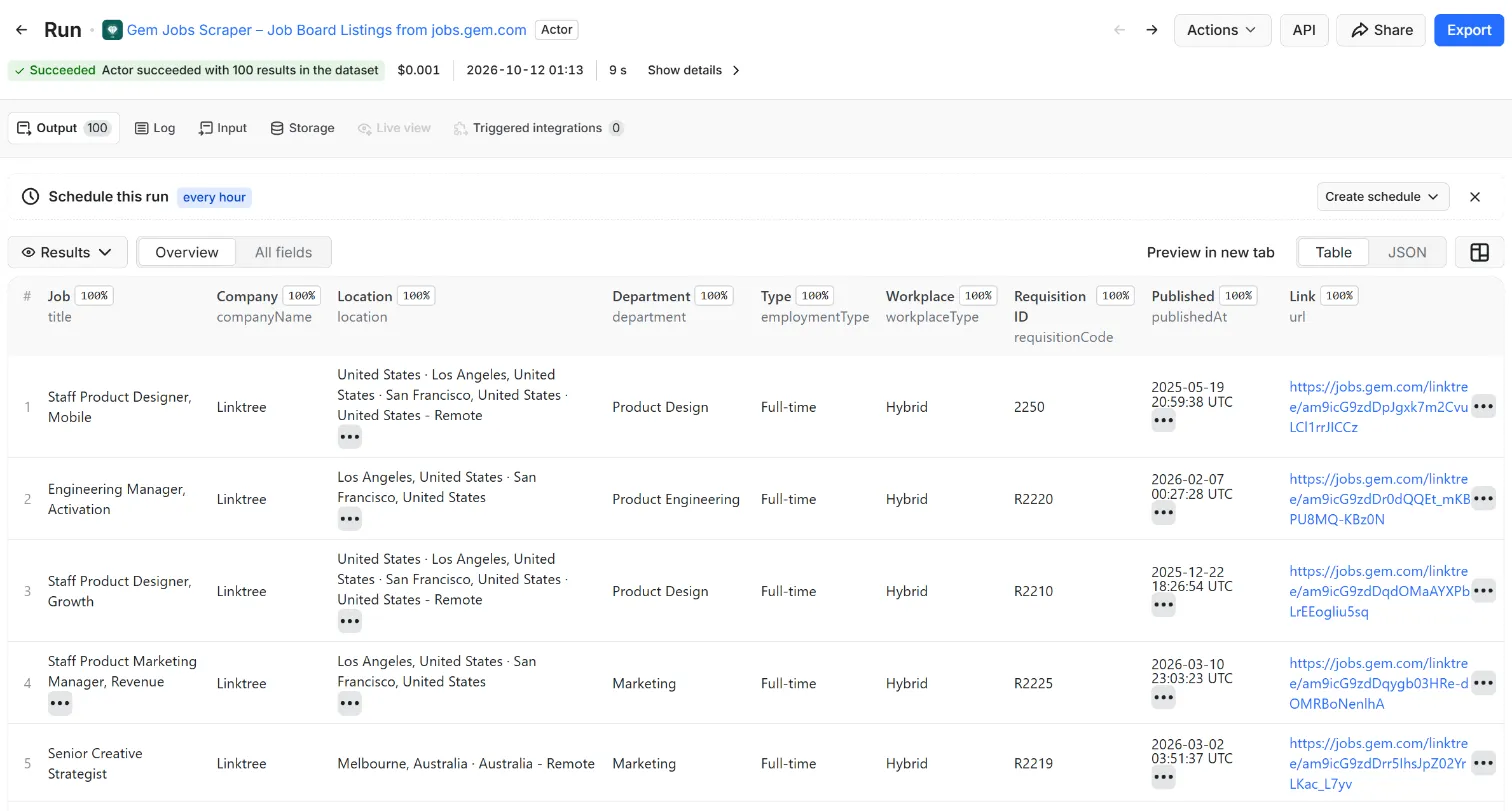Click the Export button

pos(1469,30)
